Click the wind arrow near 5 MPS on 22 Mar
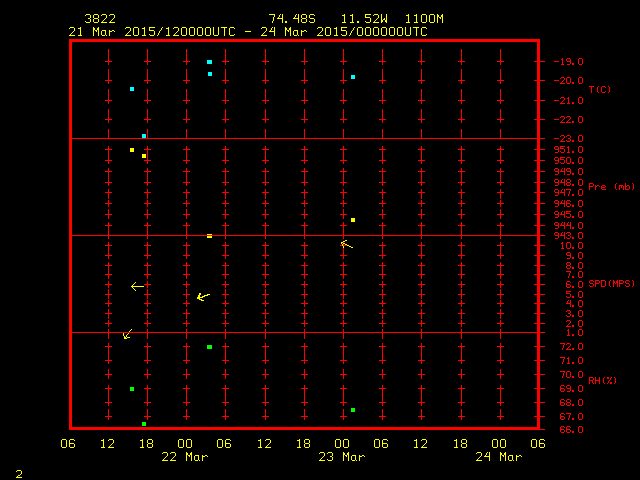This screenshot has height=480, width=640. pos(203,296)
